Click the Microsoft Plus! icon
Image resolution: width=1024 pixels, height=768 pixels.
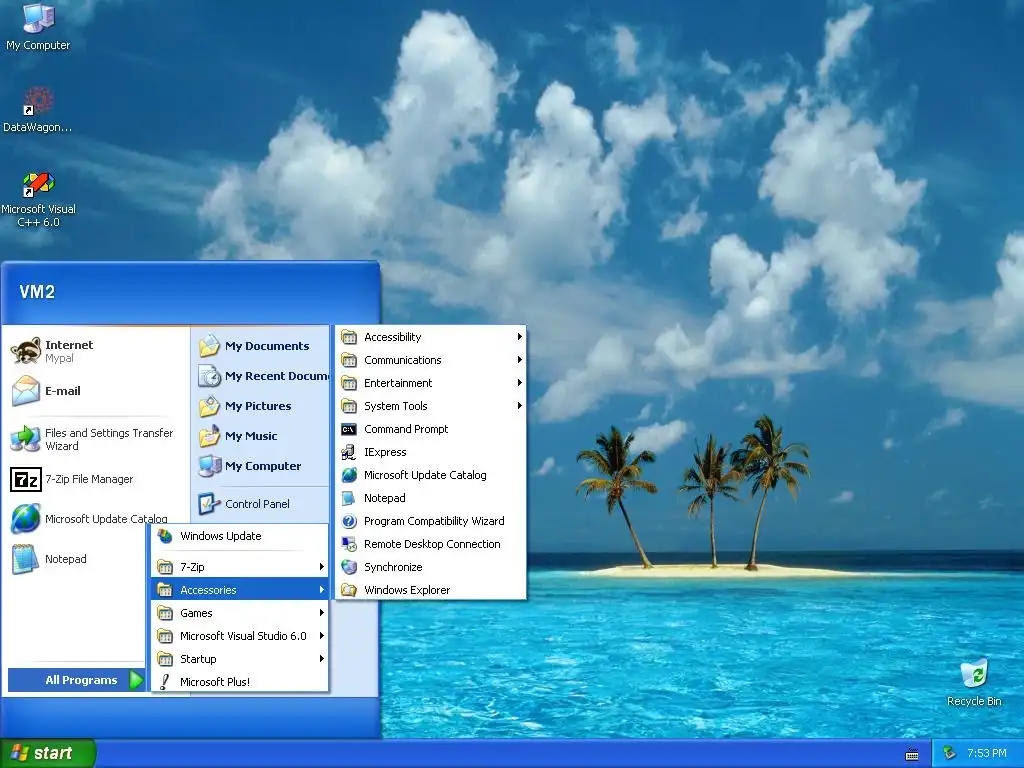(x=165, y=682)
